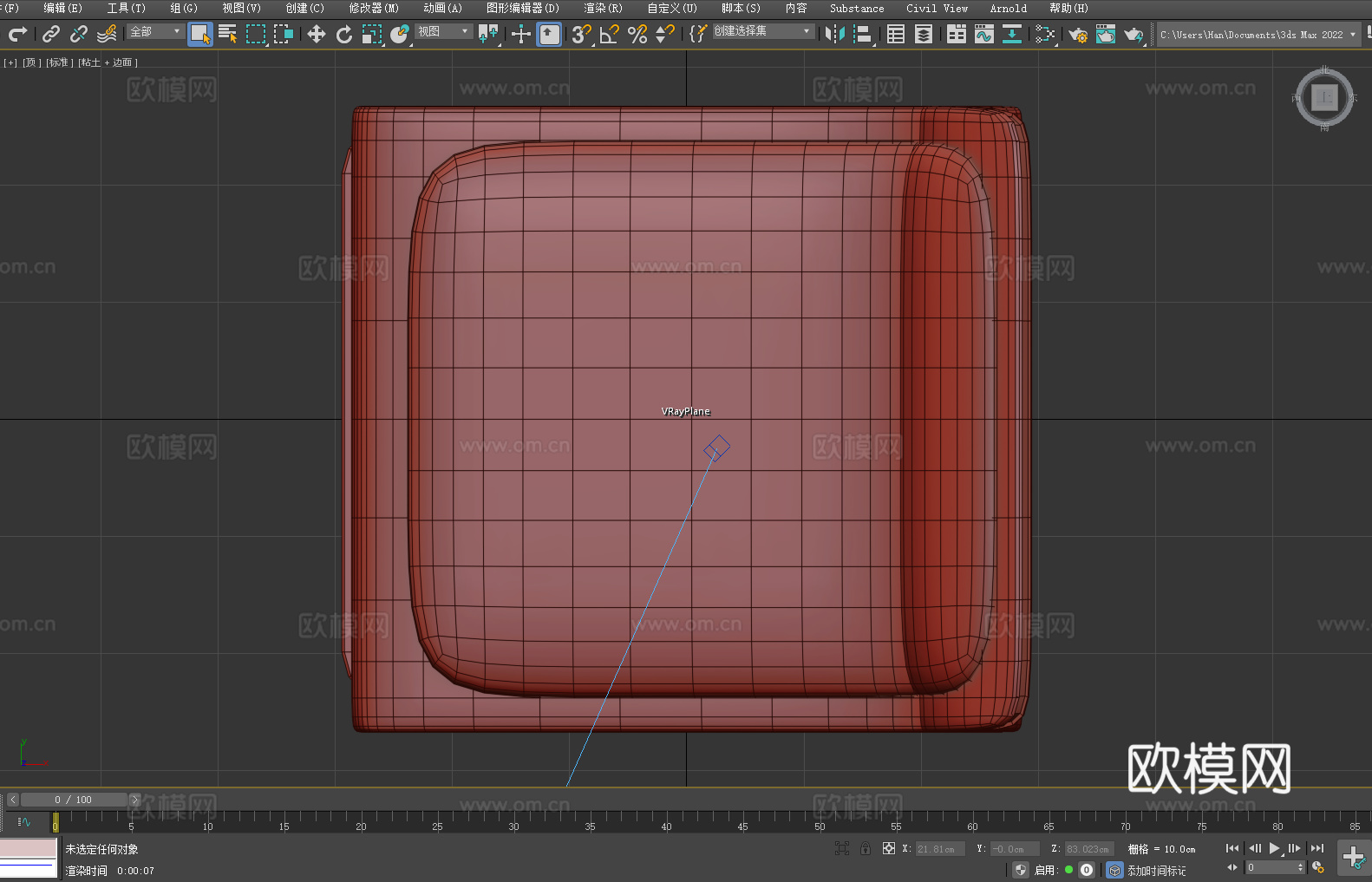Open the Scene Explorer toggle icon
This screenshot has width=1372, height=882.
click(x=896, y=34)
